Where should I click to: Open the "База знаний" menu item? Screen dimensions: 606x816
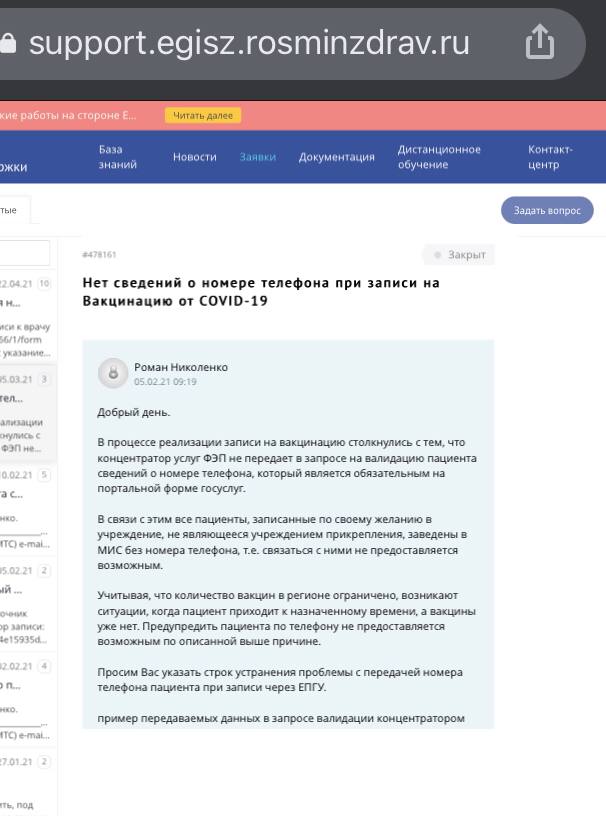click(x=118, y=157)
